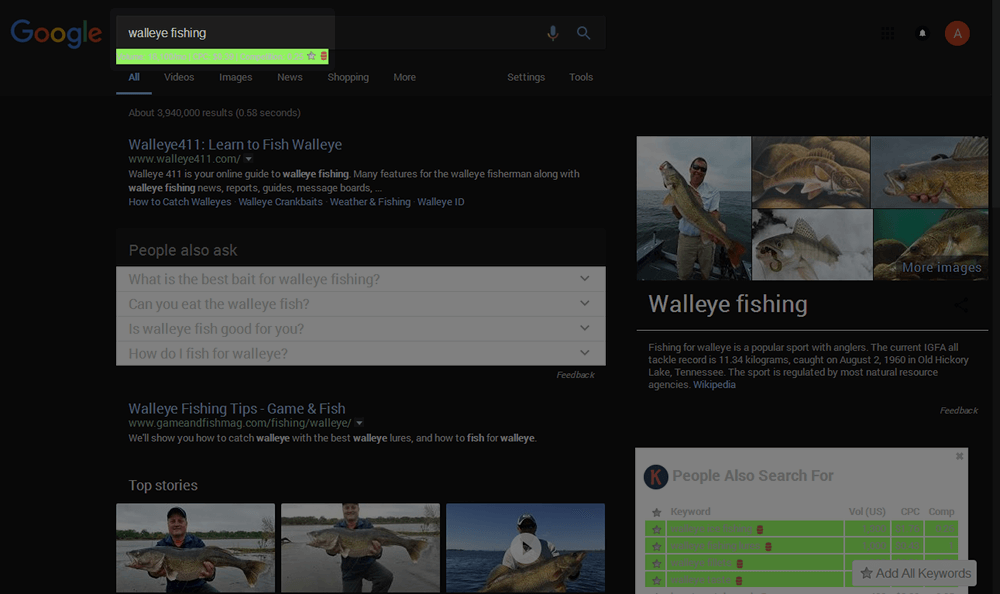The height and width of the screenshot is (594, 1000).
Task: Switch to the Videos tab
Action: pyautogui.click(x=179, y=77)
